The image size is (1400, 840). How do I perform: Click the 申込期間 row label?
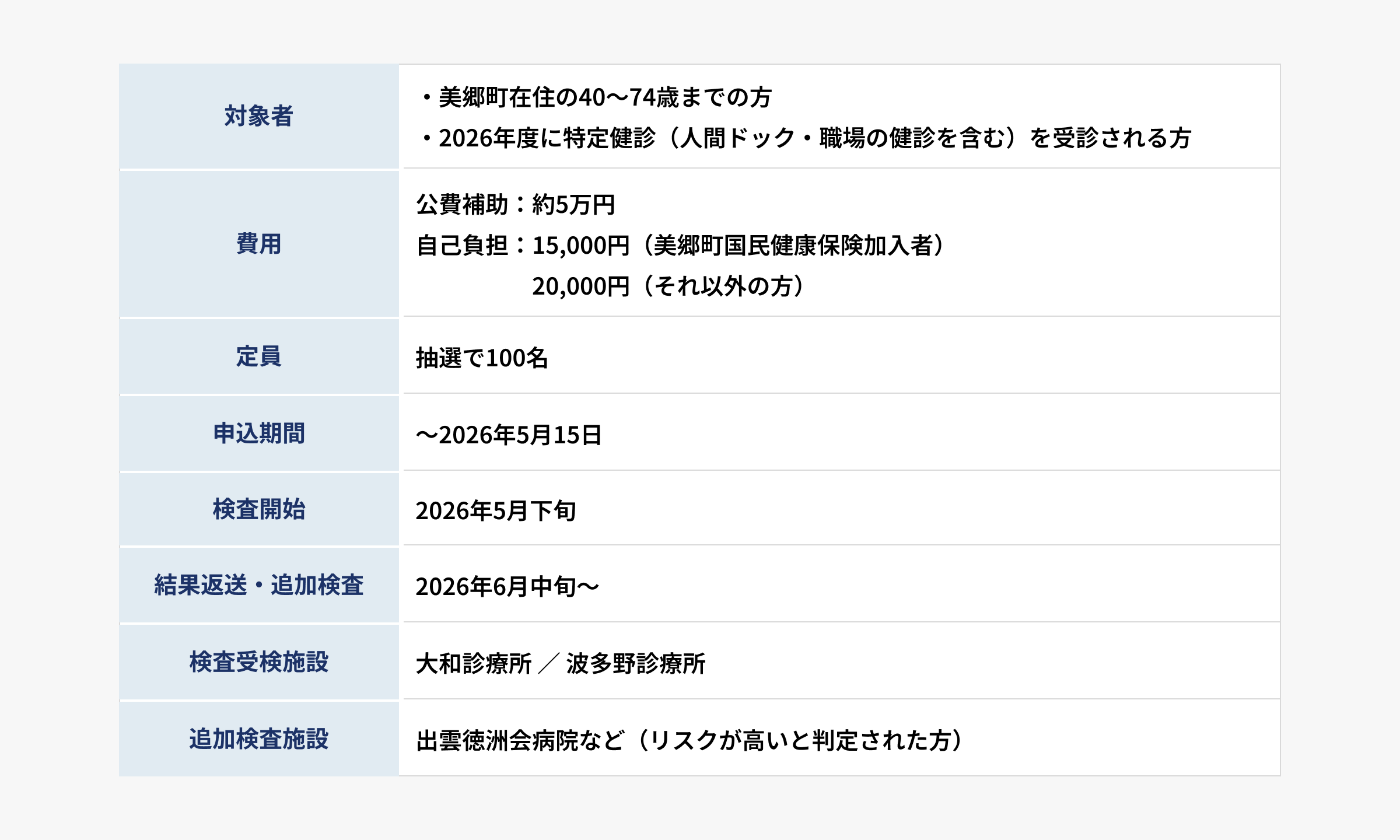click(x=258, y=433)
